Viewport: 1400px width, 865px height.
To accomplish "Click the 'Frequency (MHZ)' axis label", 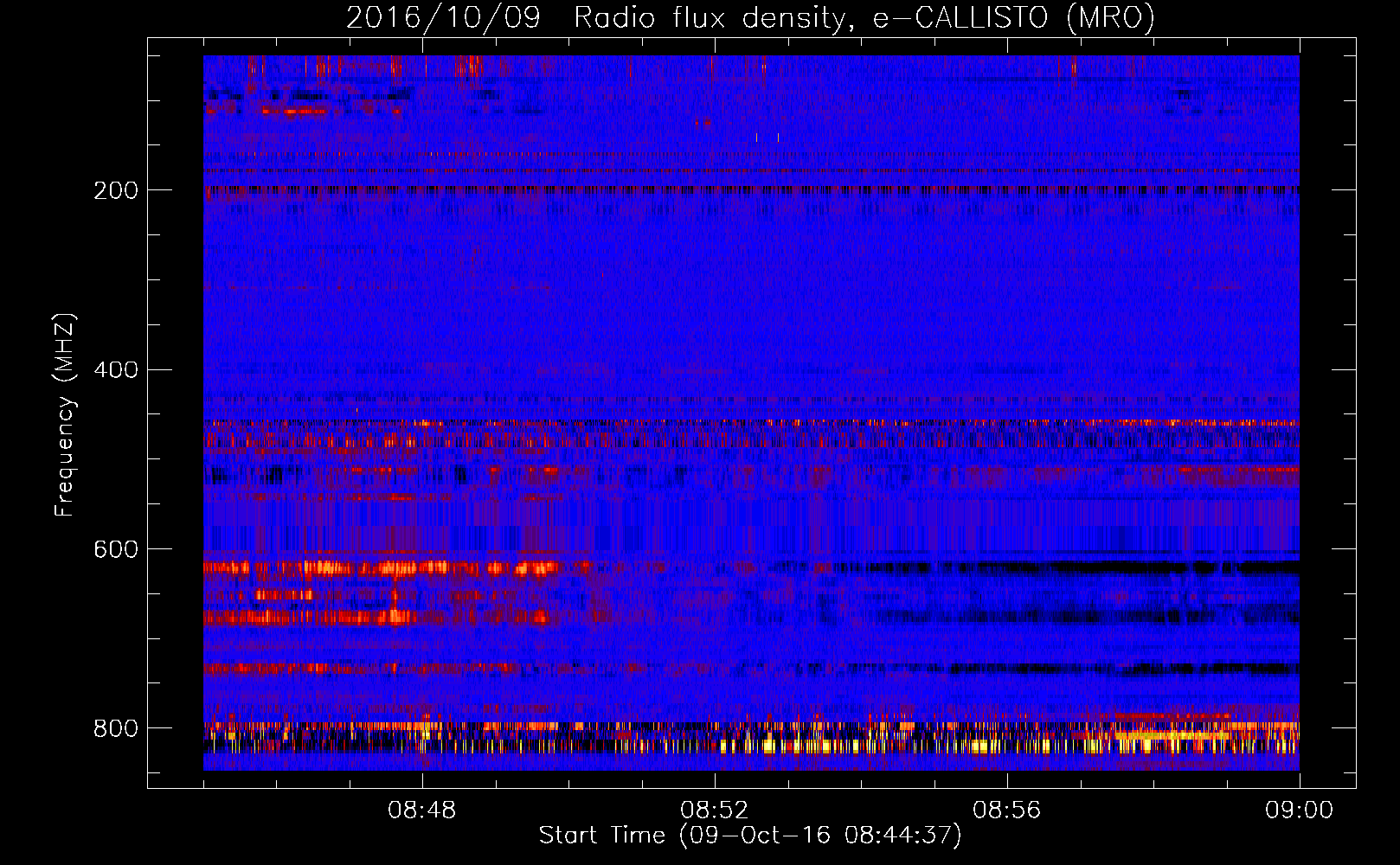I will 65,414.
